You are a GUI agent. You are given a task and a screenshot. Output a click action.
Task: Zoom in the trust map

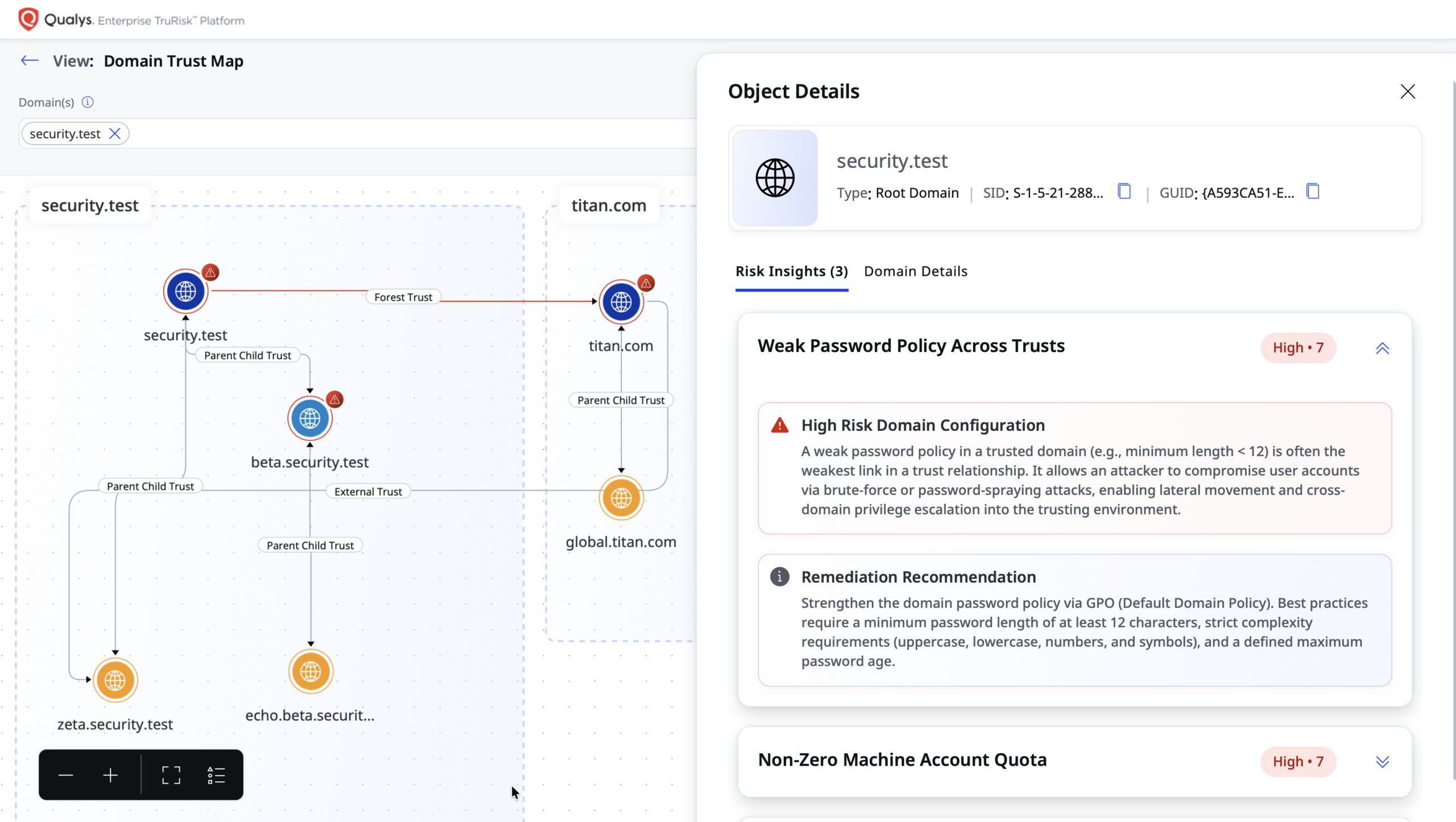coord(110,775)
